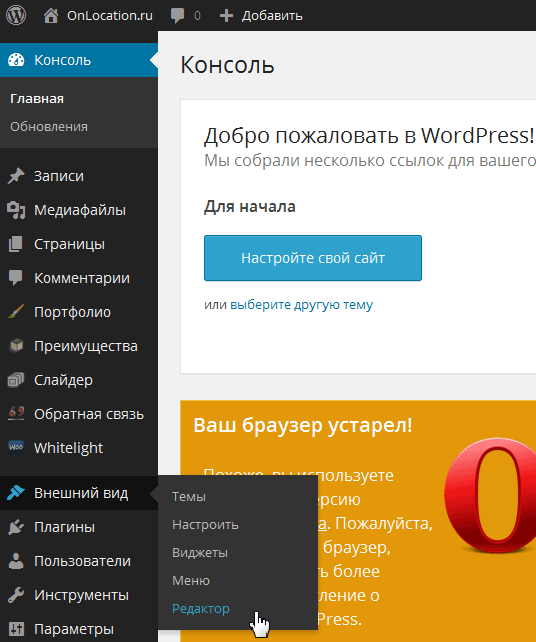
Task: Click the plus icon next to Добавить
Action: click(226, 16)
